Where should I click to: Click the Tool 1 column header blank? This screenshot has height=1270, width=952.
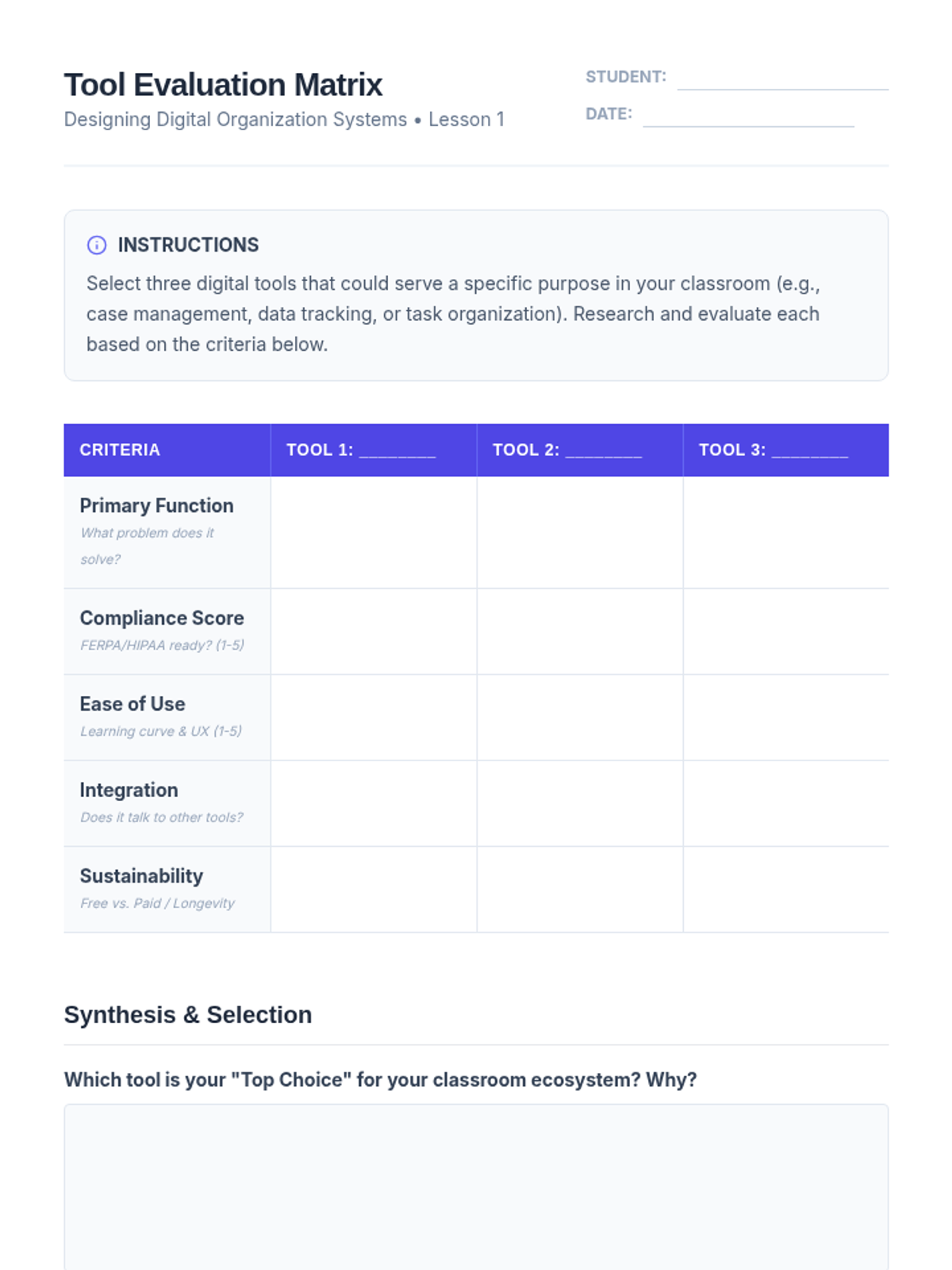pyautogui.click(x=397, y=451)
